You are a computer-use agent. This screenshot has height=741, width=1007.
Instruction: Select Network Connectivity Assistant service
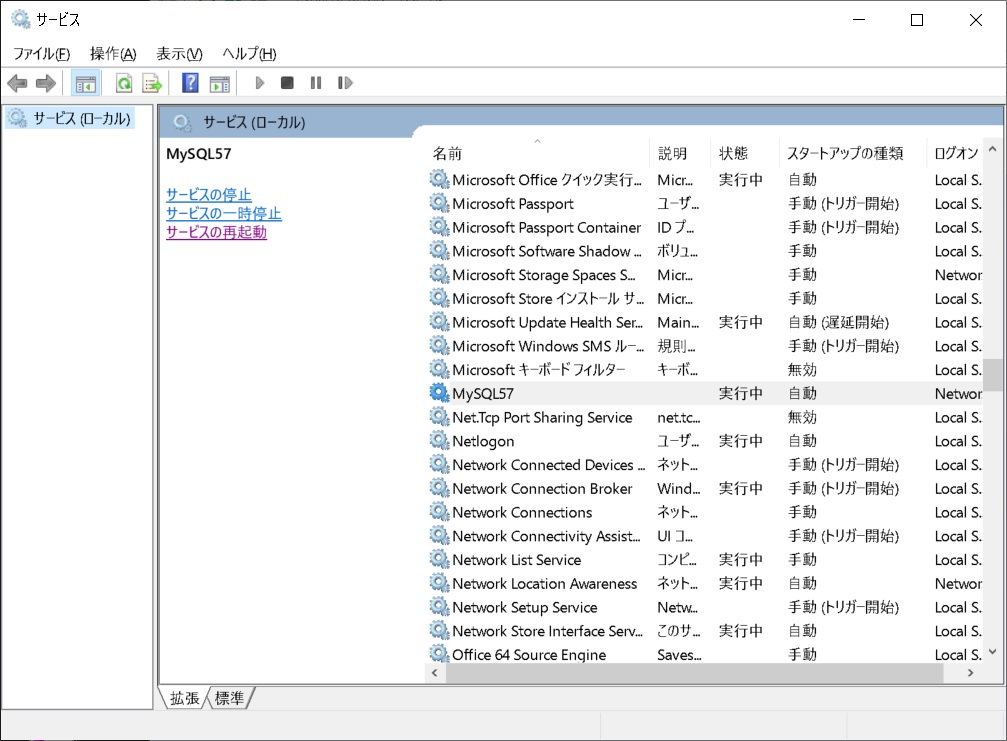[705, 536]
